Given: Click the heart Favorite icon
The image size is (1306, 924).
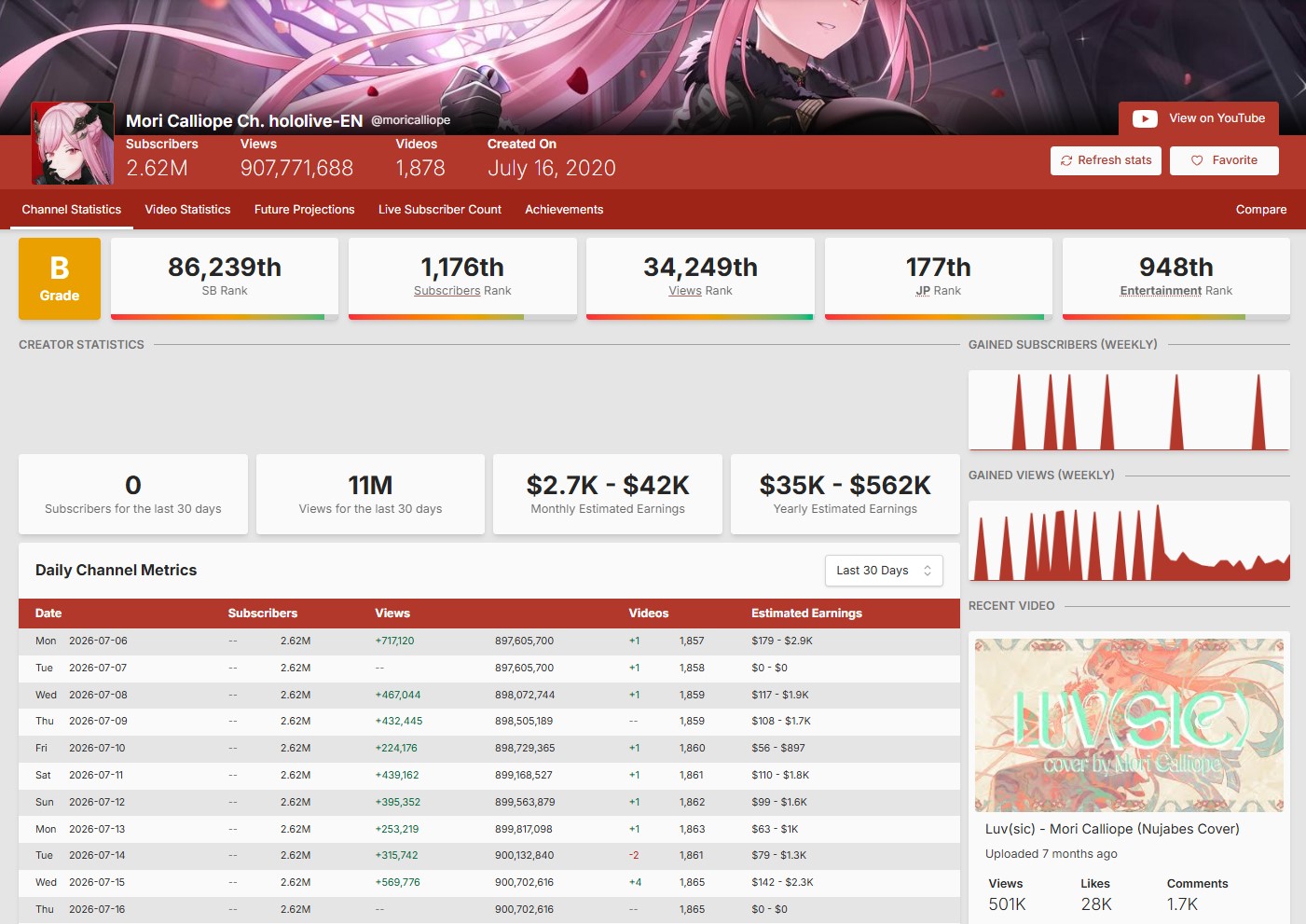Looking at the screenshot, I should click(1197, 160).
